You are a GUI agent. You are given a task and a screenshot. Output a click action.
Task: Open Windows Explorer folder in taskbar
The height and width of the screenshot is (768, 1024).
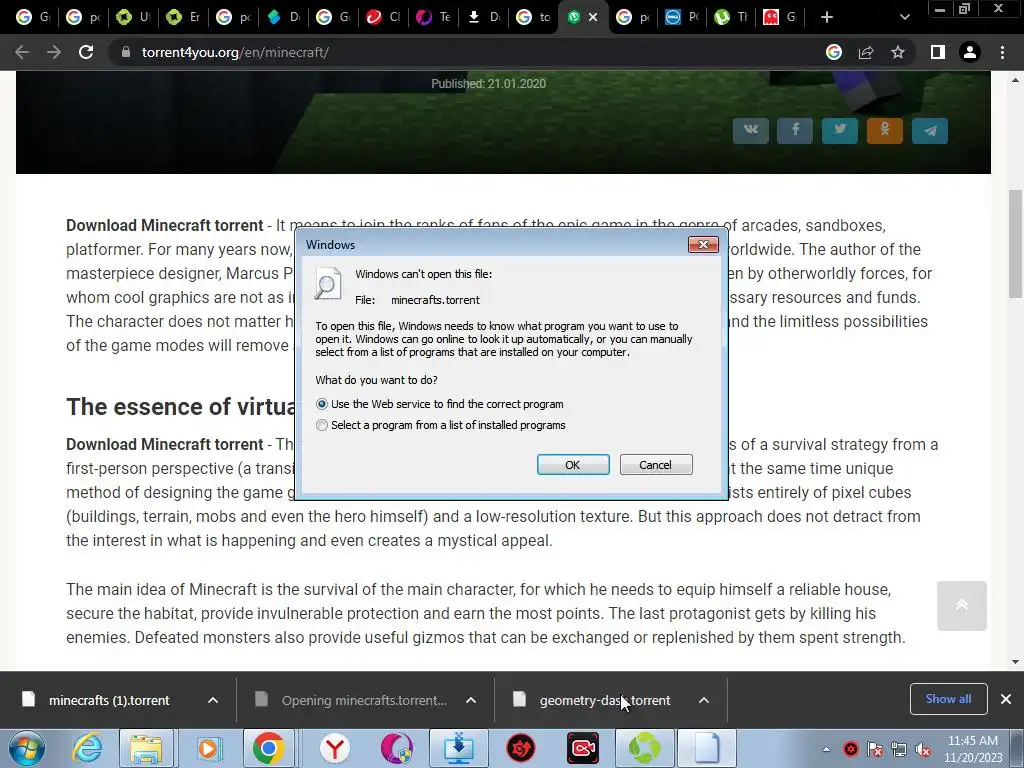tap(146, 748)
